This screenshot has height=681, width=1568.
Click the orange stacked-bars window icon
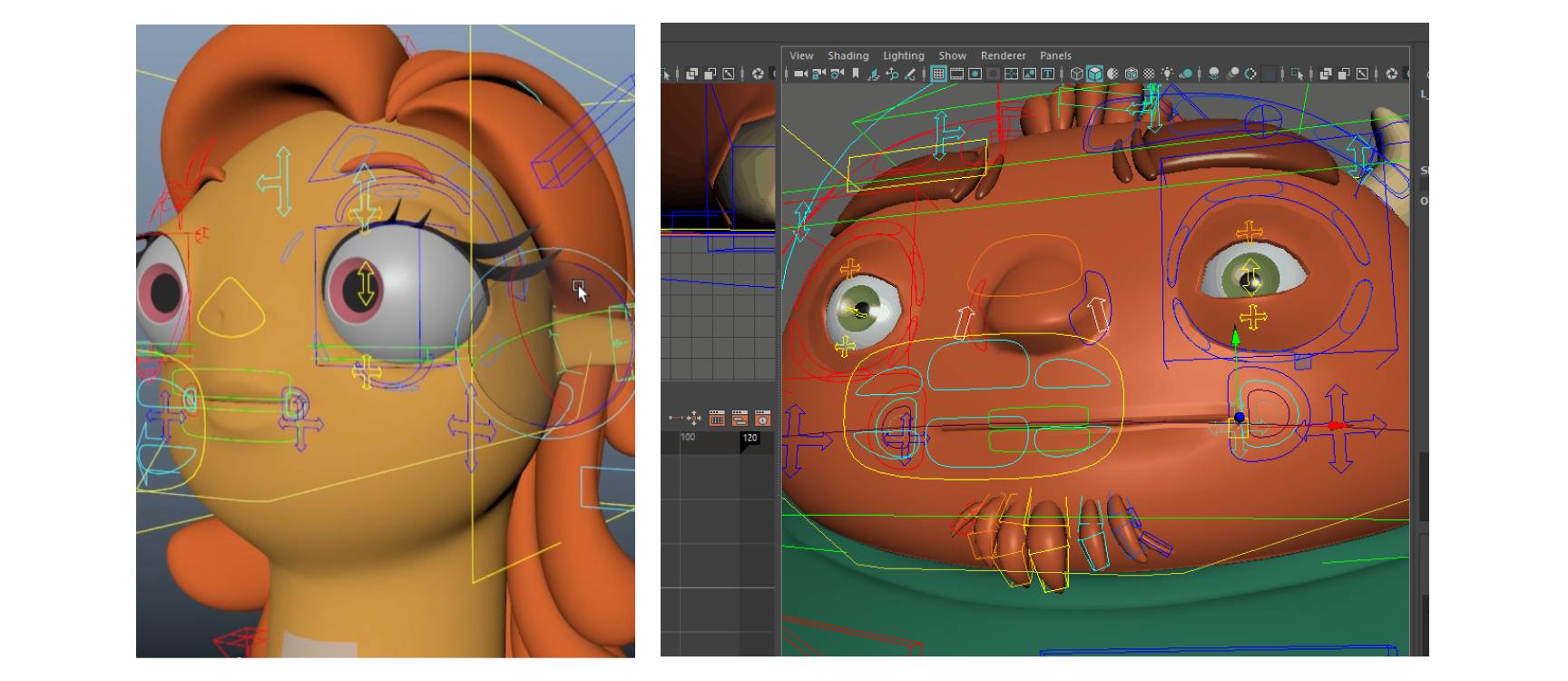[740, 418]
